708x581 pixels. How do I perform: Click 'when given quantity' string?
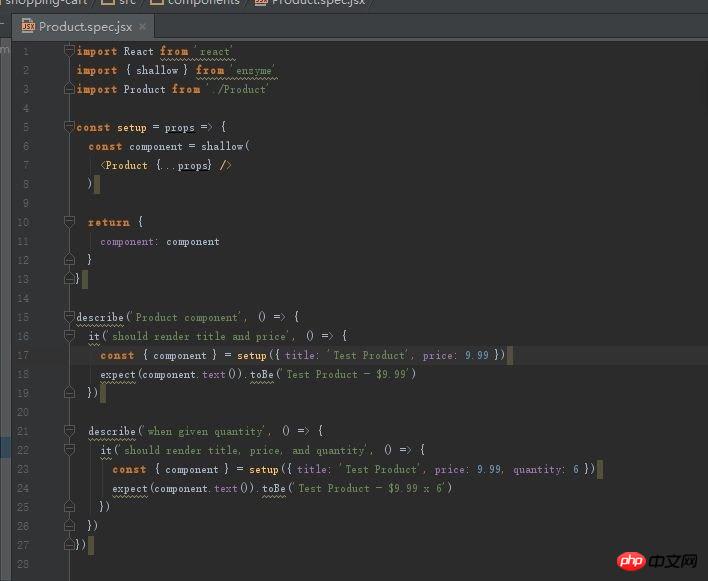(x=206, y=432)
